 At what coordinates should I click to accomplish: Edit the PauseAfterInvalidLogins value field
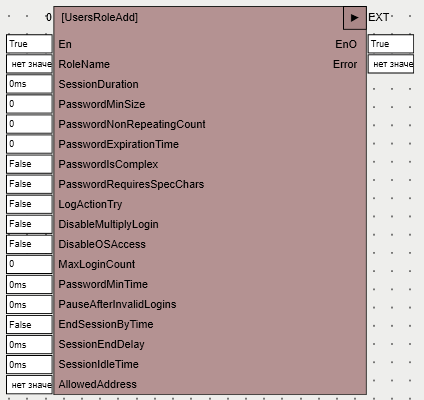pyautogui.click(x=29, y=304)
